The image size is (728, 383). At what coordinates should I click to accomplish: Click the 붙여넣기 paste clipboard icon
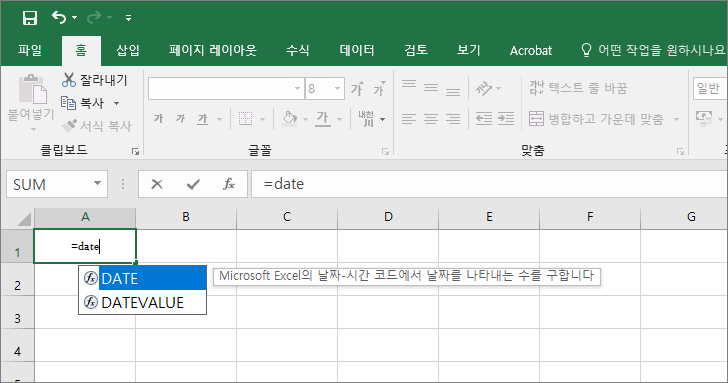click(32, 89)
